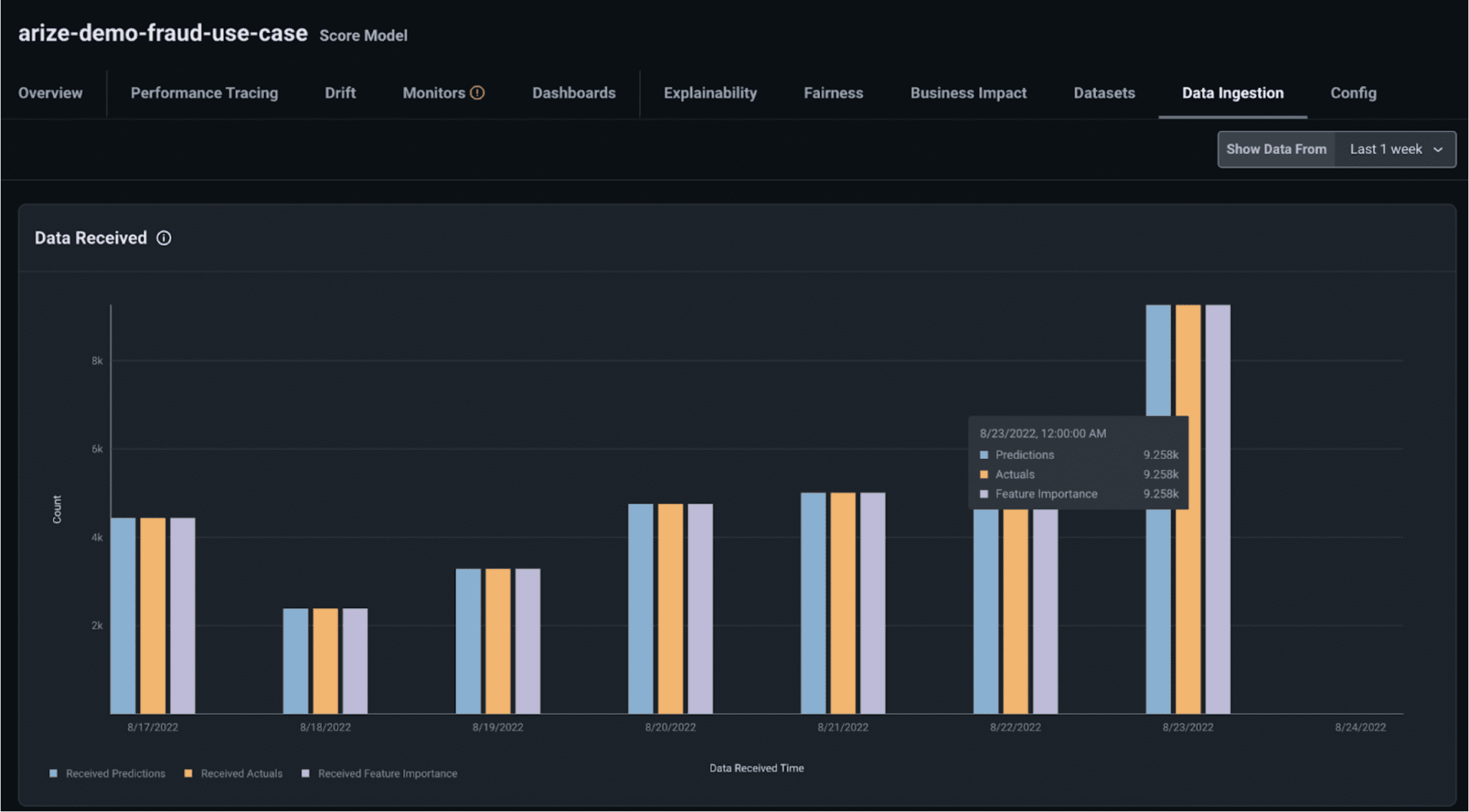Open the Business Impact tab
Screen dimensions: 1469x812
[x=968, y=93]
